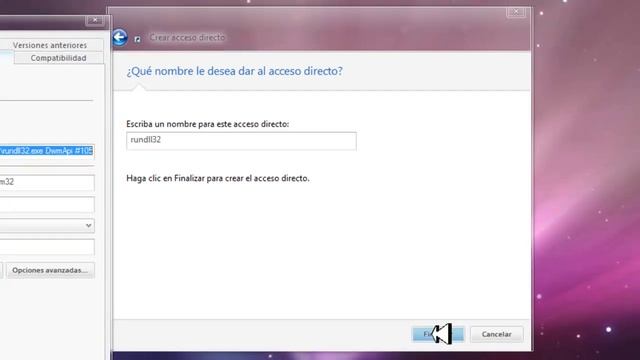640x360 pixels.
Task: Cancel the shortcut creation wizard
Action: [x=496, y=334]
